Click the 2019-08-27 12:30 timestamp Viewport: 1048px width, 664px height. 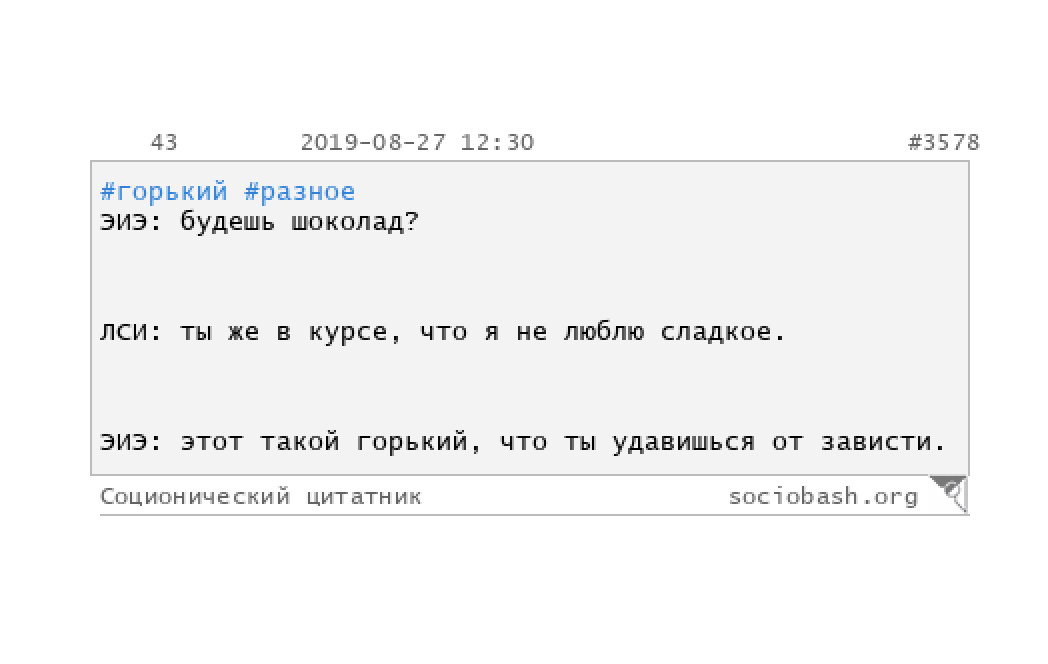pos(417,142)
